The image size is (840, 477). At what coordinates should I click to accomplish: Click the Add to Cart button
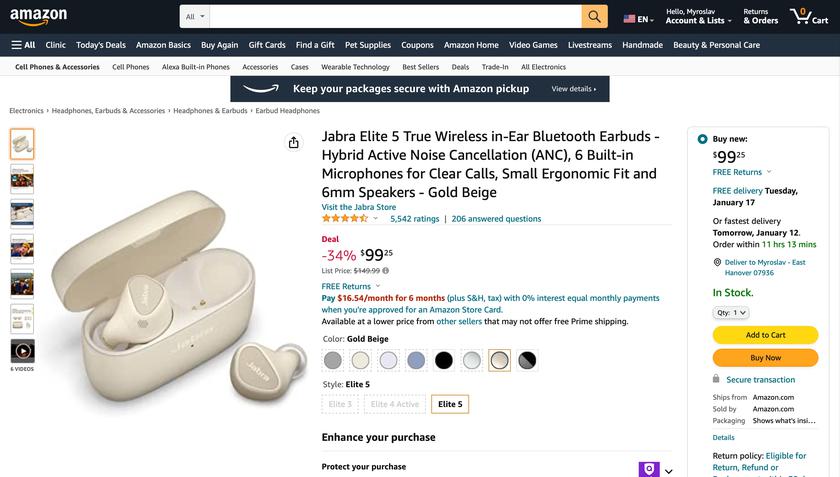pos(765,335)
